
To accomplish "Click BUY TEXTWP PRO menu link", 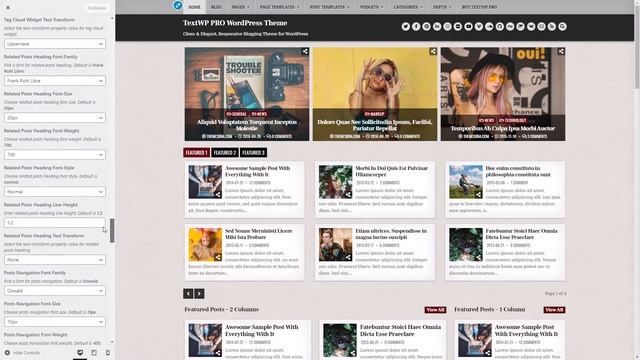I will pyautogui.click(x=479, y=7).
